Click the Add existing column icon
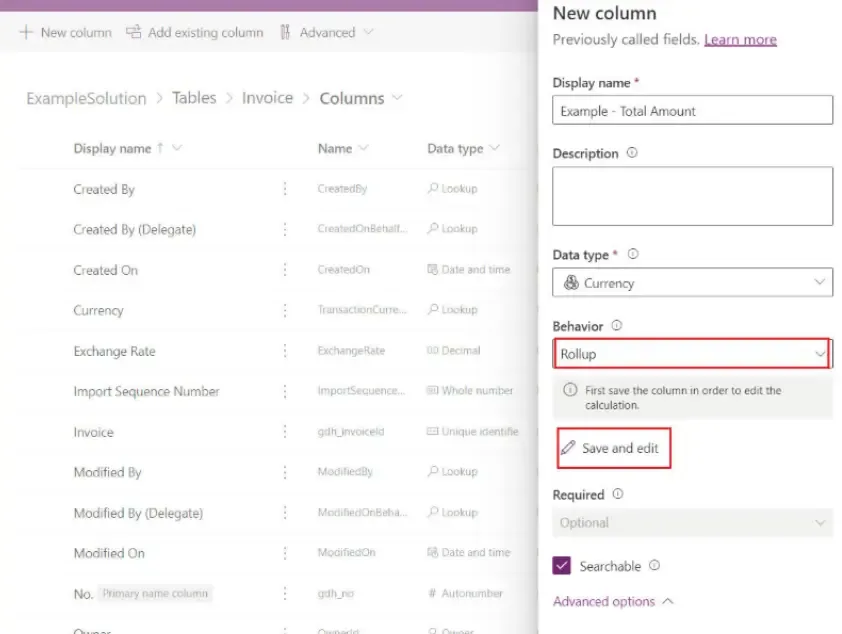Viewport: 842px width, 634px height. pyautogui.click(x=133, y=32)
